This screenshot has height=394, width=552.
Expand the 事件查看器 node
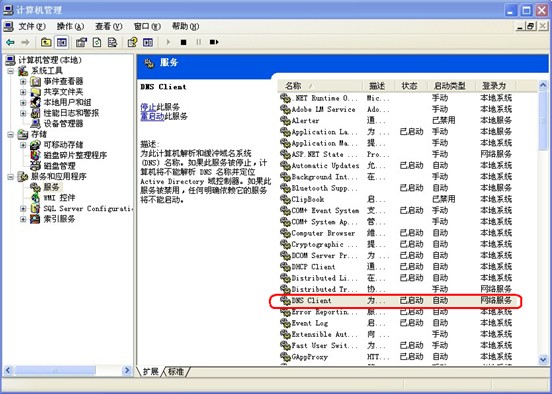tap(23, 82)
